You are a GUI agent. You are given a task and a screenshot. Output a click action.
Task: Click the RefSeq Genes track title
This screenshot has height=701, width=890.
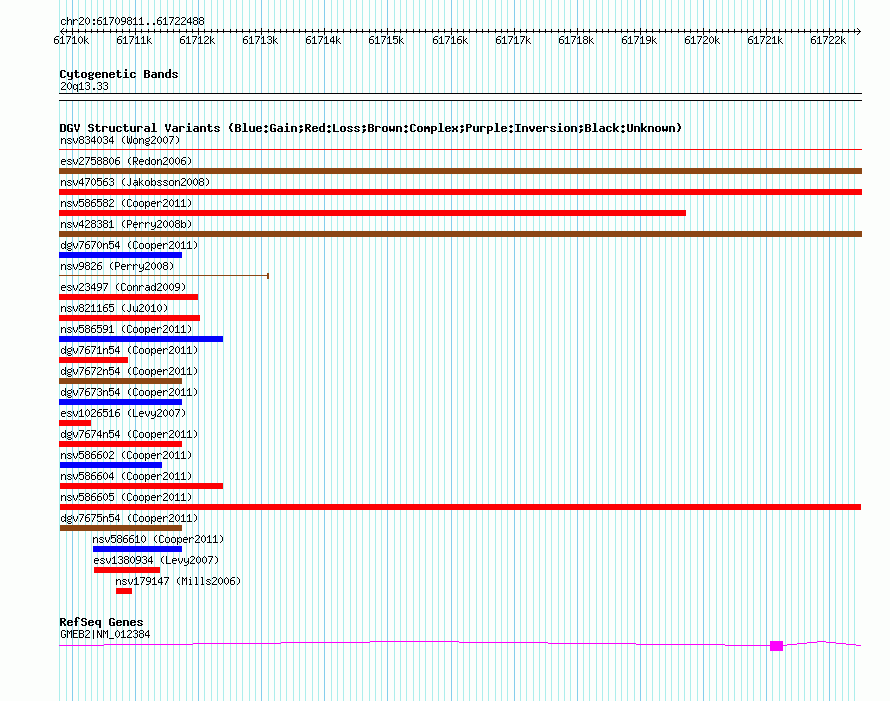[101, 622]
